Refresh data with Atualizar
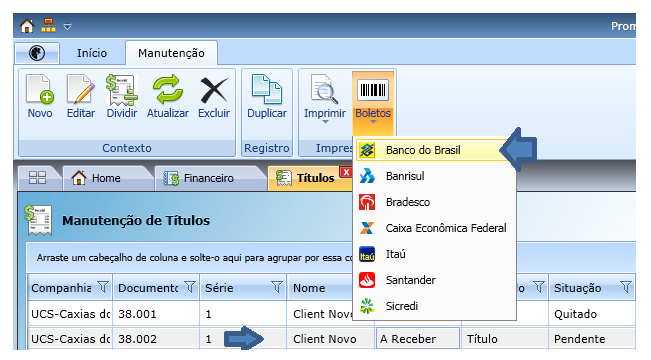Viewport: 651px width, 360px height. coord(168,97)
